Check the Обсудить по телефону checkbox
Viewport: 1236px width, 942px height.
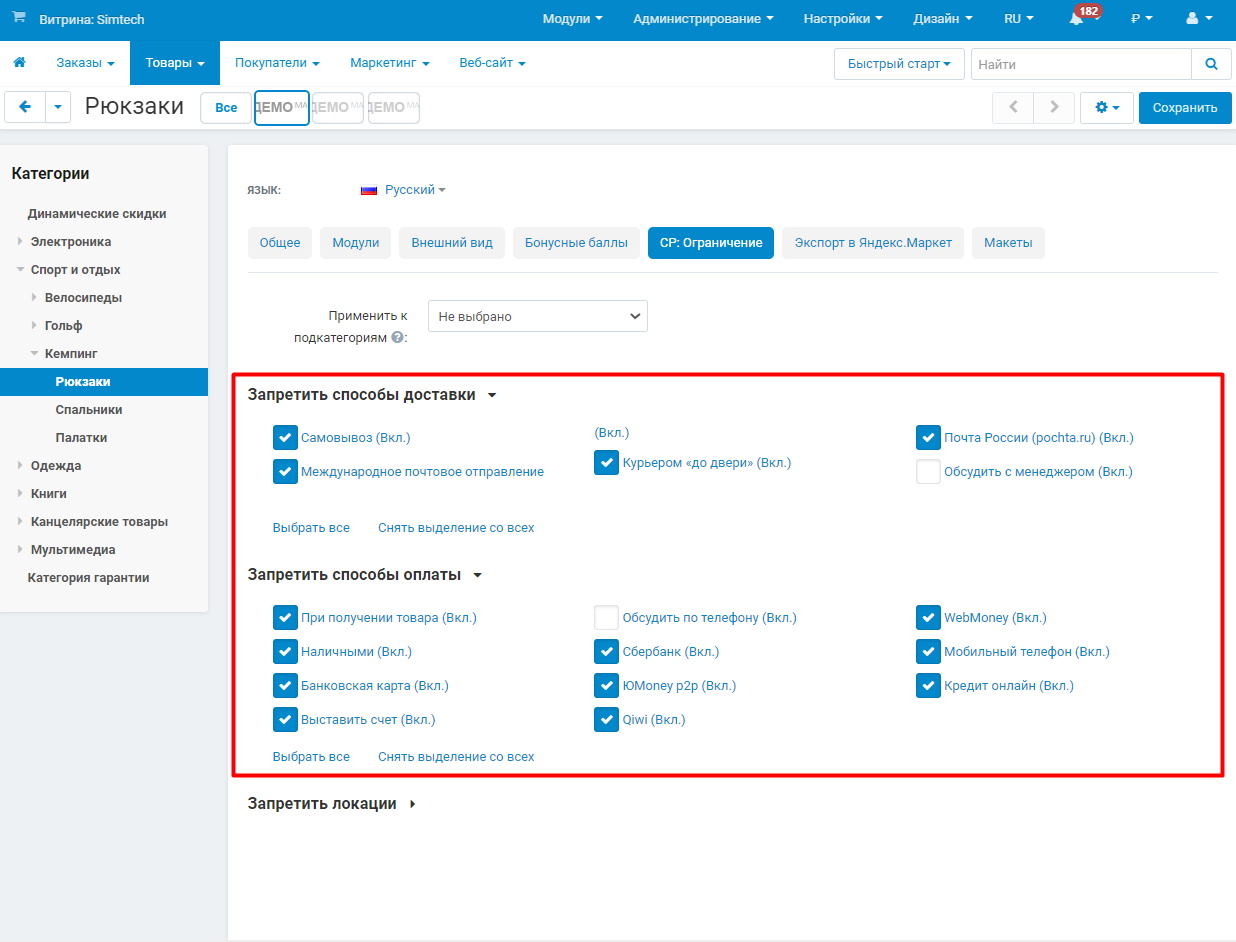tap(607, 618)
